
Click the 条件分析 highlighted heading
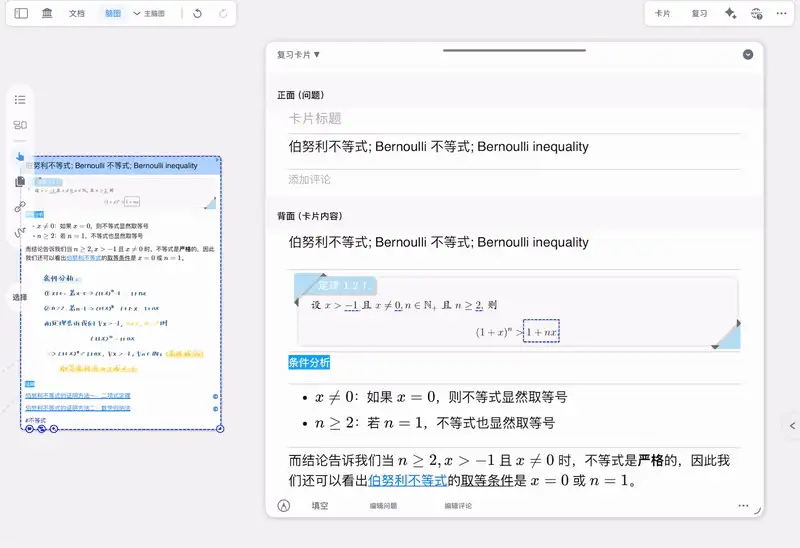[x=309, y=363]
